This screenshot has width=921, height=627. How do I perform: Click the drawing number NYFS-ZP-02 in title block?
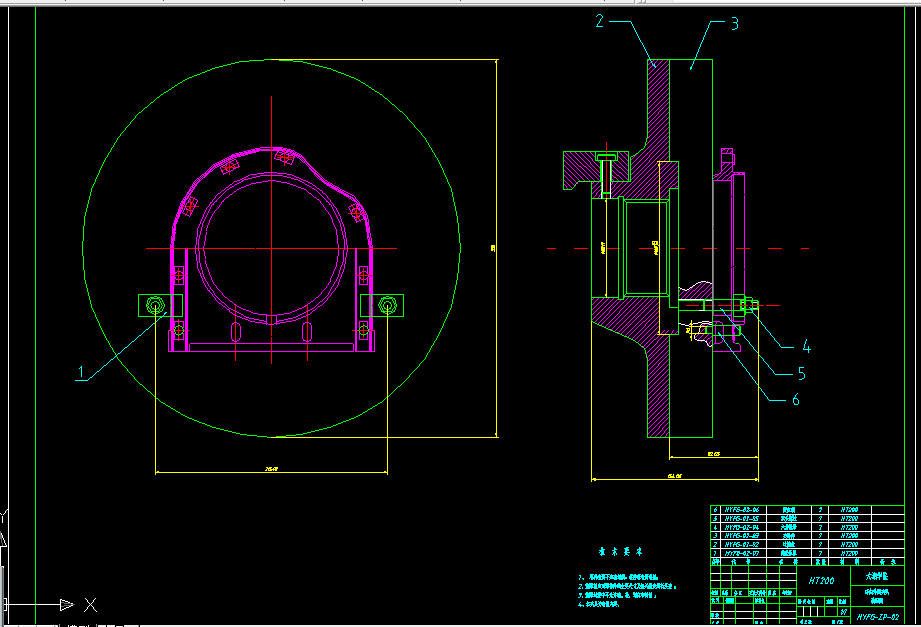pos(878,618)
